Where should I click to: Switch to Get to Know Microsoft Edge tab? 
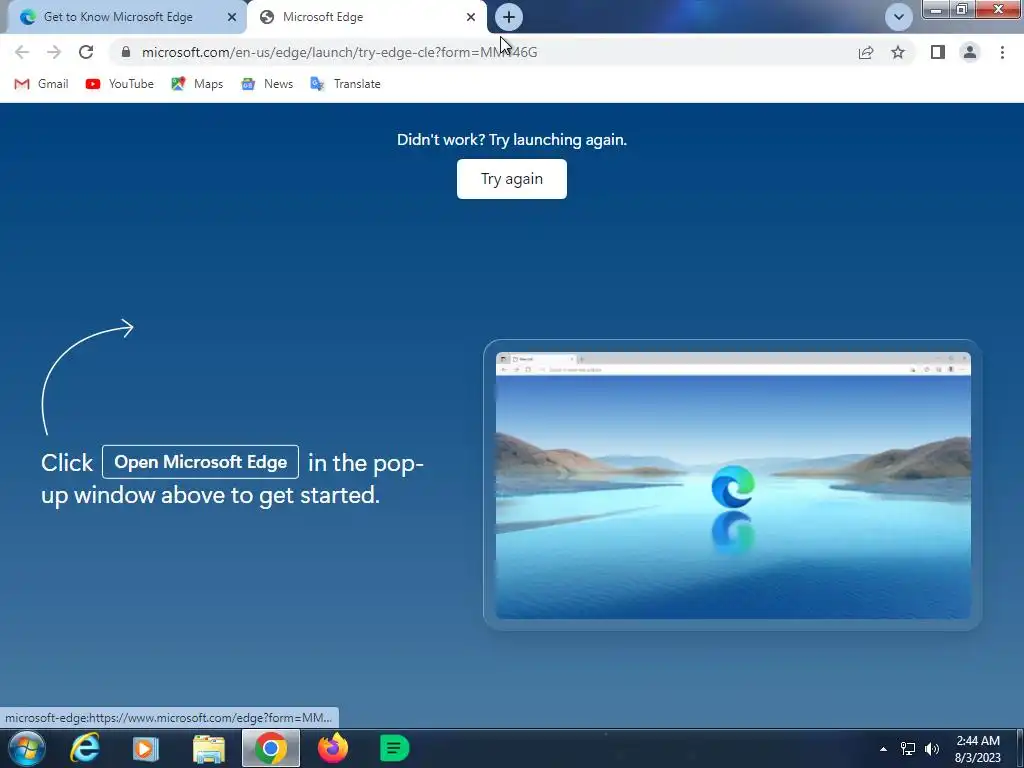[118, 17]
